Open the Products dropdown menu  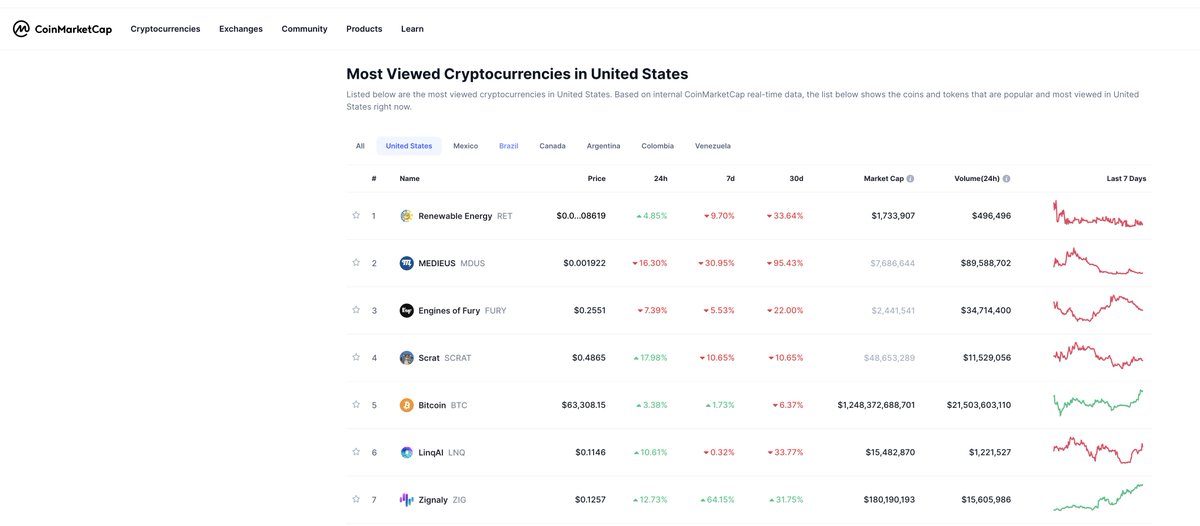364,29
